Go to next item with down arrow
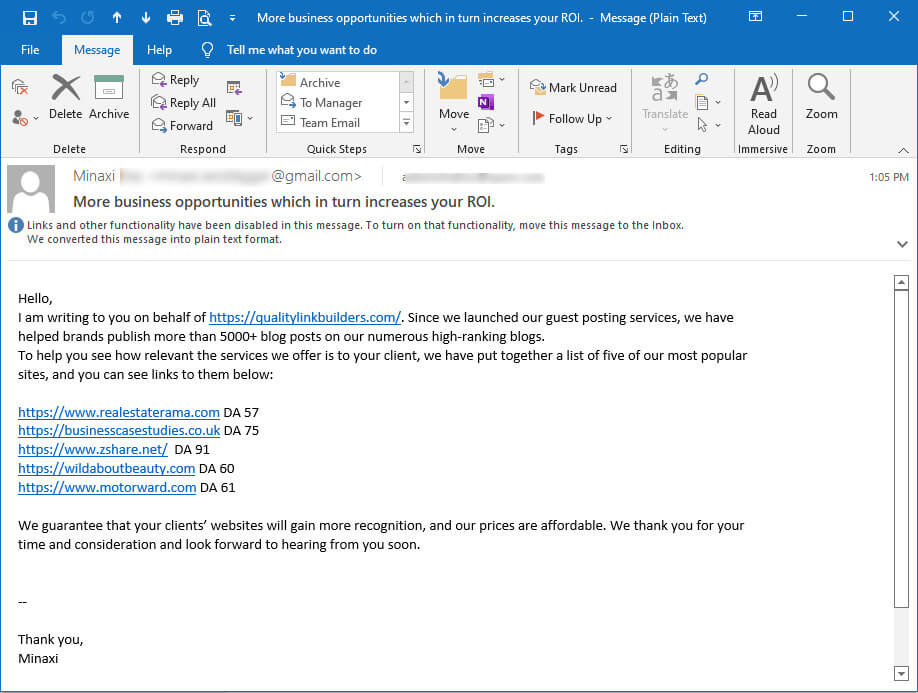918x693 pixels. point(146,18)
